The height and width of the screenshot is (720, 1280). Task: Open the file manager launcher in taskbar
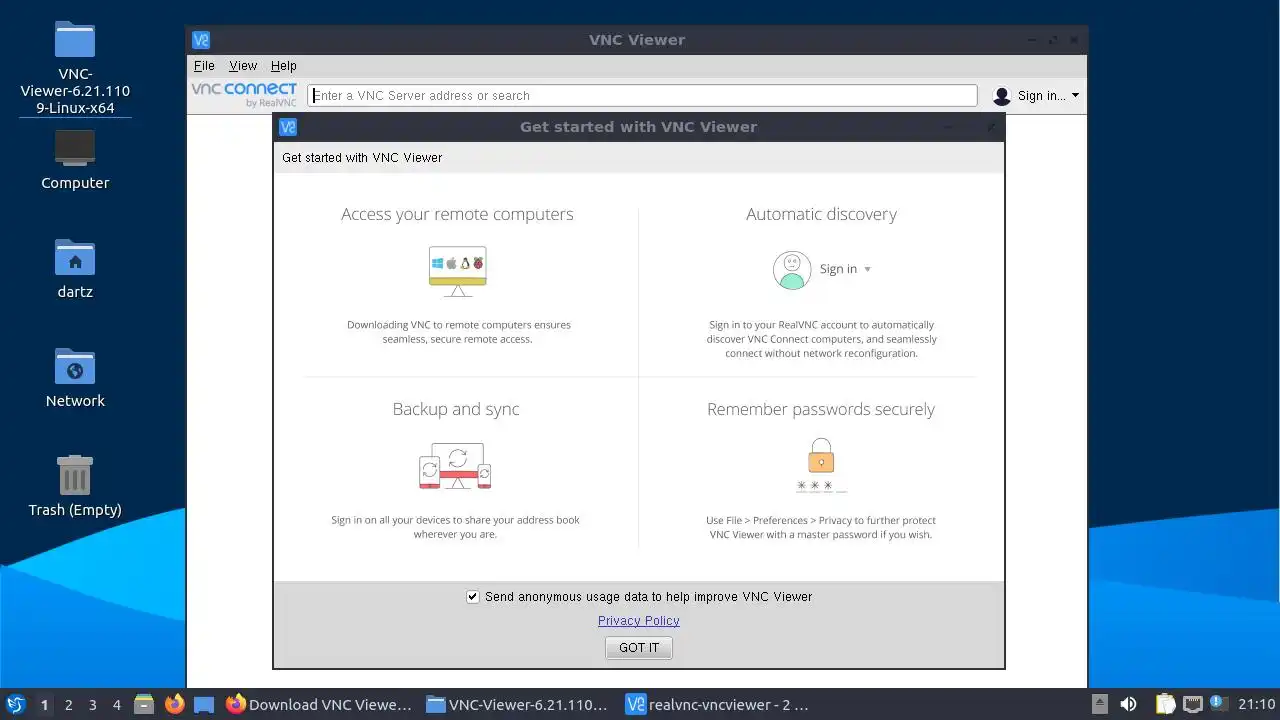pos(144,705)
